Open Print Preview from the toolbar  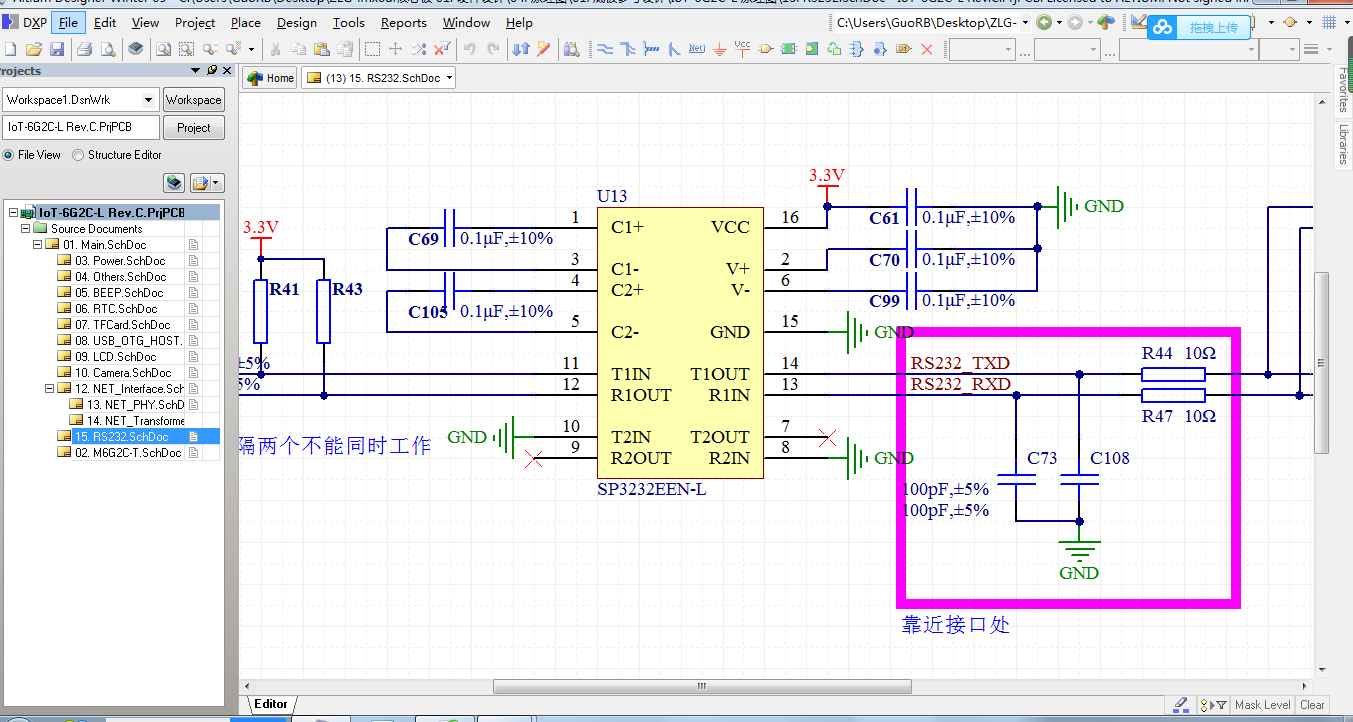tap(107, 49)
